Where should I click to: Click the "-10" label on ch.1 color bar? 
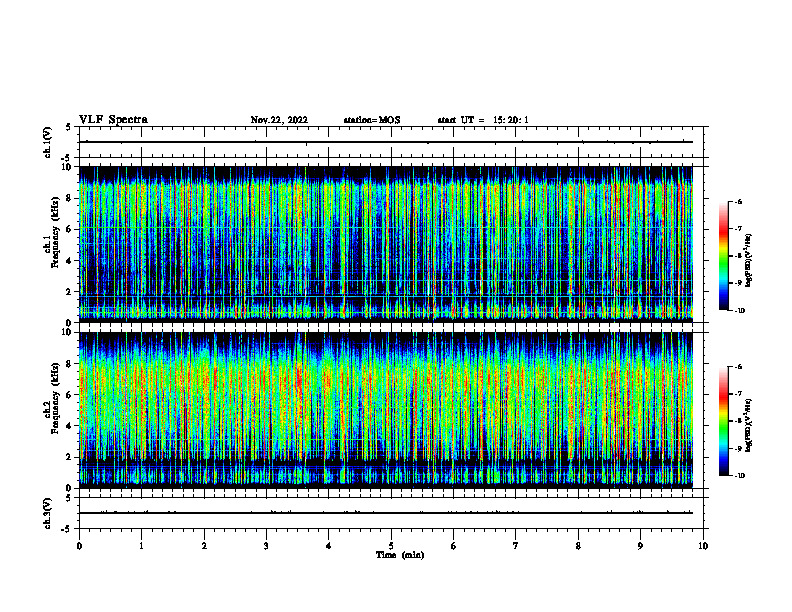[x=739, y=311]
